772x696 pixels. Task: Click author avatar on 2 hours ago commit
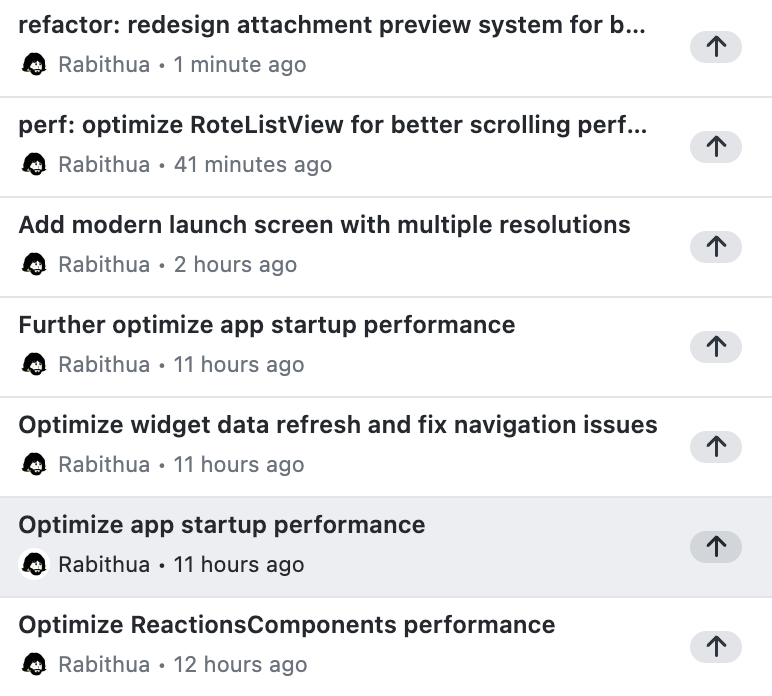(x=34, y=265)
